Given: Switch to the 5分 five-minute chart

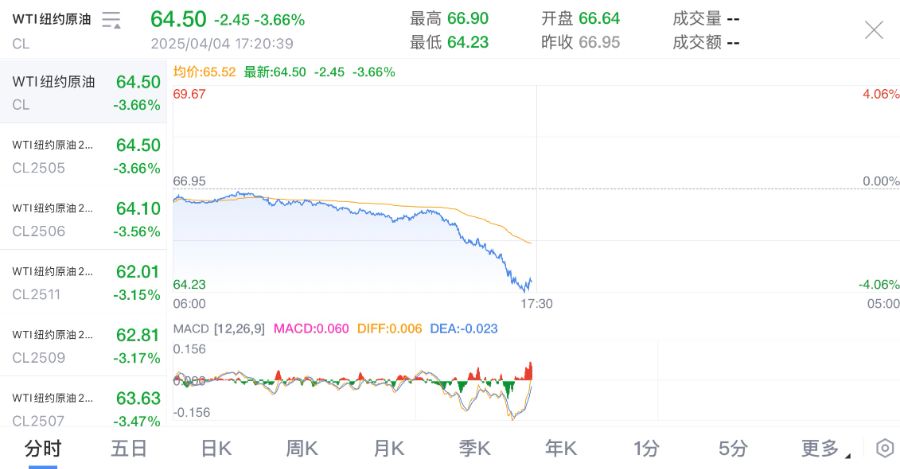Looking at the screenshot, I should tap(733, 448).
